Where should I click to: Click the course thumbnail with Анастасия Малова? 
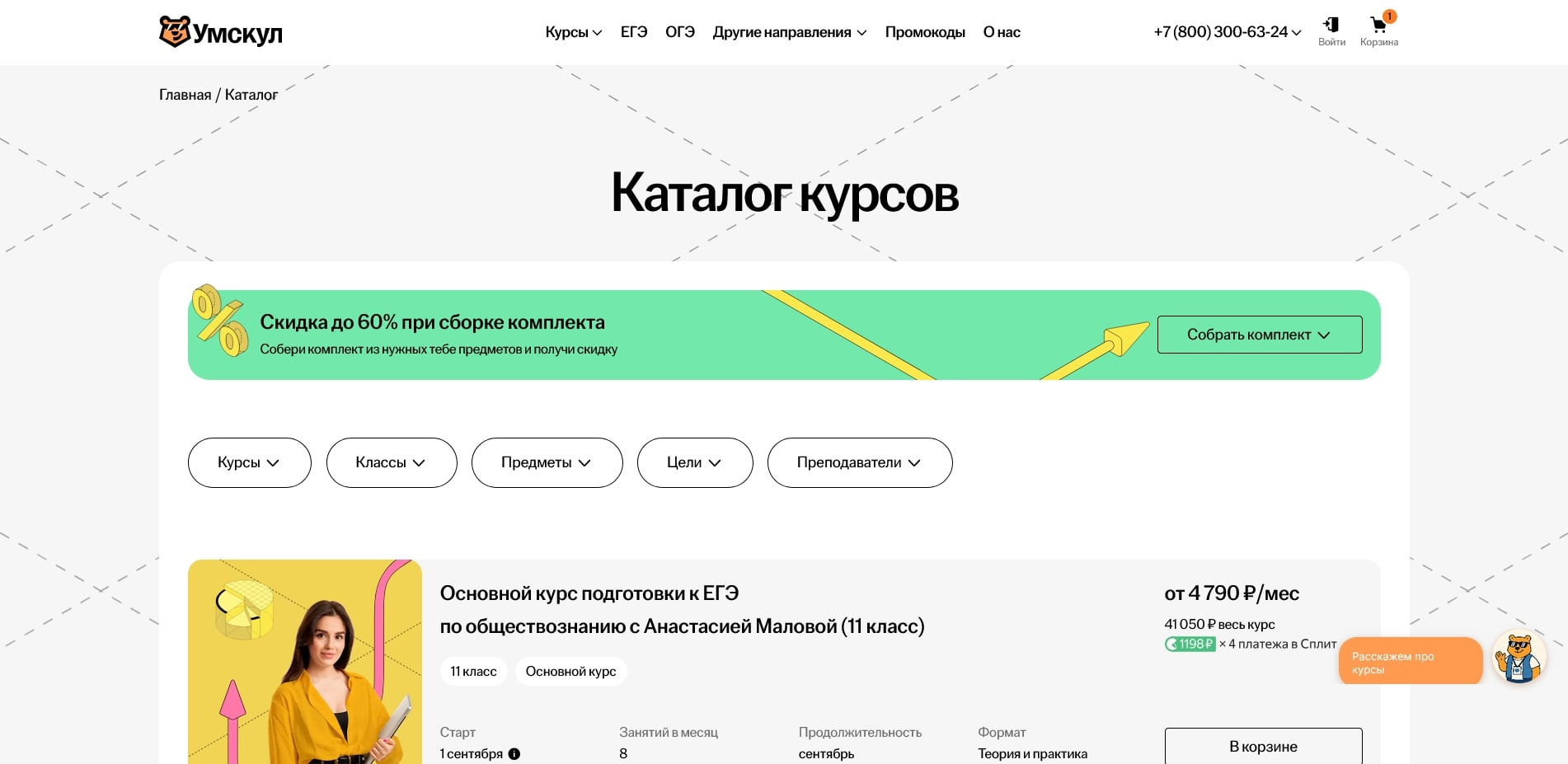coord(305,659)
